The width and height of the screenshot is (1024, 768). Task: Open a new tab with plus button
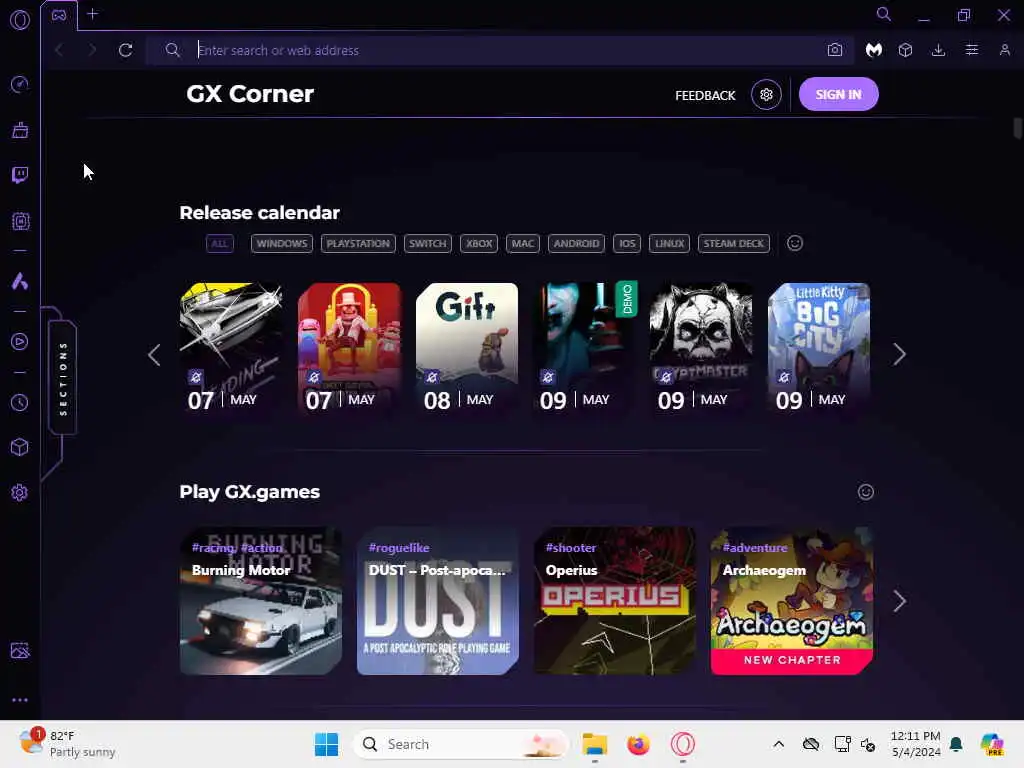[93, 14]
